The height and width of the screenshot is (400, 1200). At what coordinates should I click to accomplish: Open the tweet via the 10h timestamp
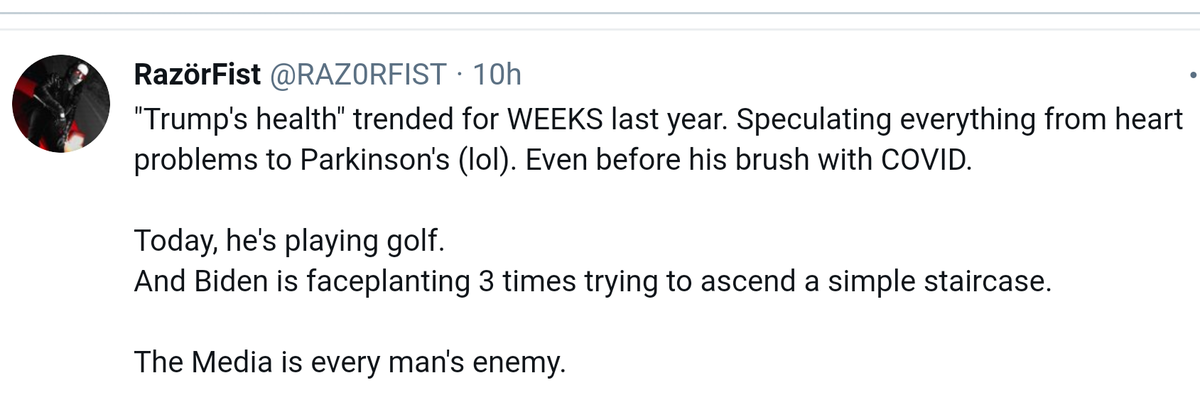(496, 75)
